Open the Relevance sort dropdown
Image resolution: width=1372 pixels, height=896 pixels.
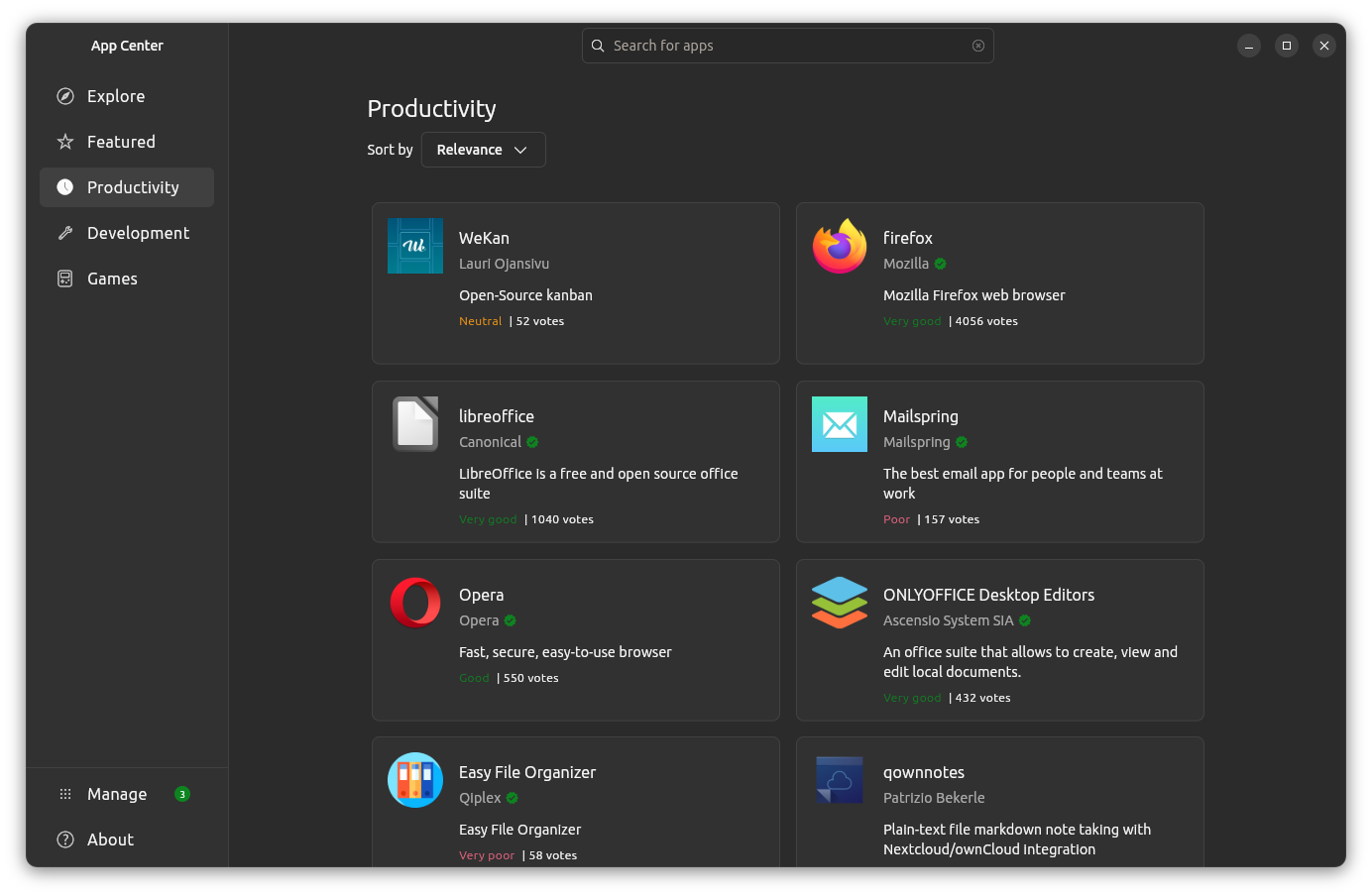(483, 149)
